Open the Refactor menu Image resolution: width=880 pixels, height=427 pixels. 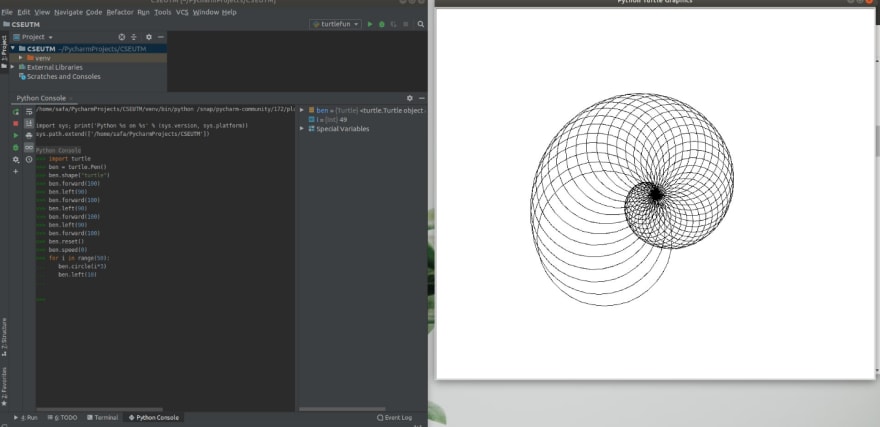[x=120, y=12]
